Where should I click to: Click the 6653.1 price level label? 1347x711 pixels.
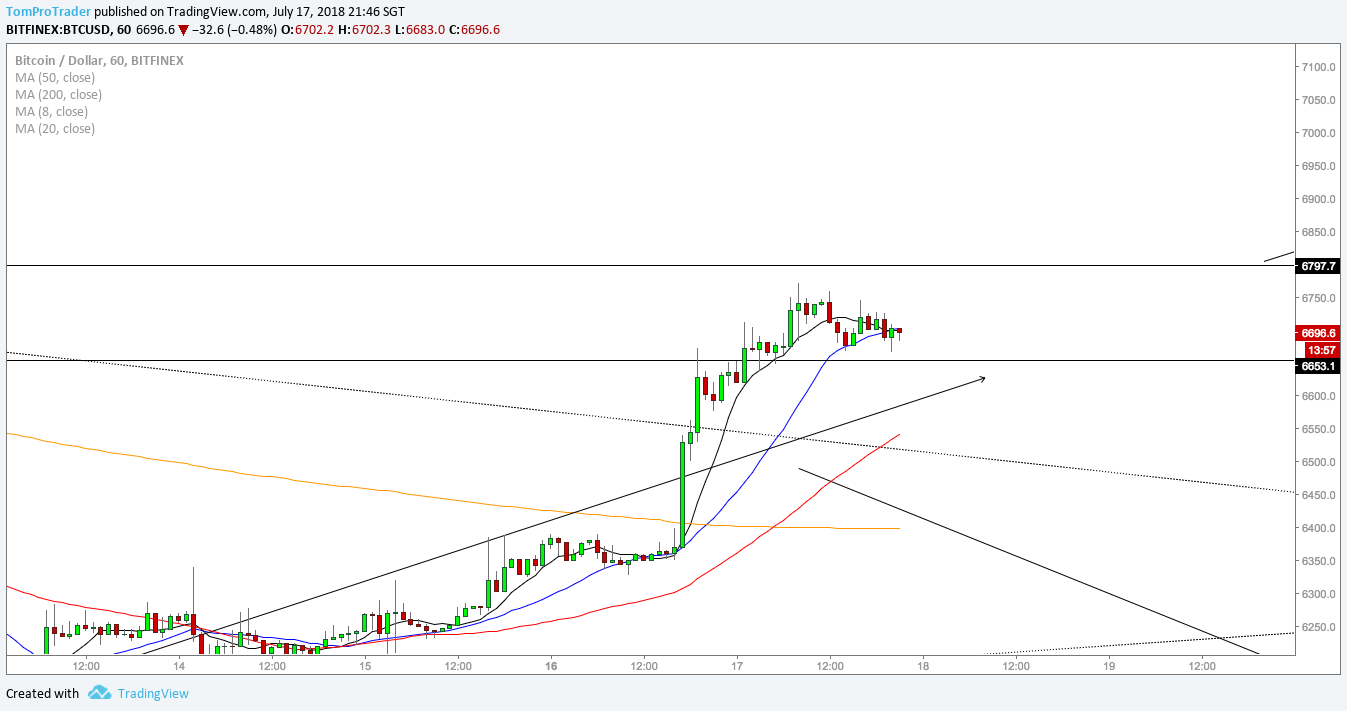1318,367
